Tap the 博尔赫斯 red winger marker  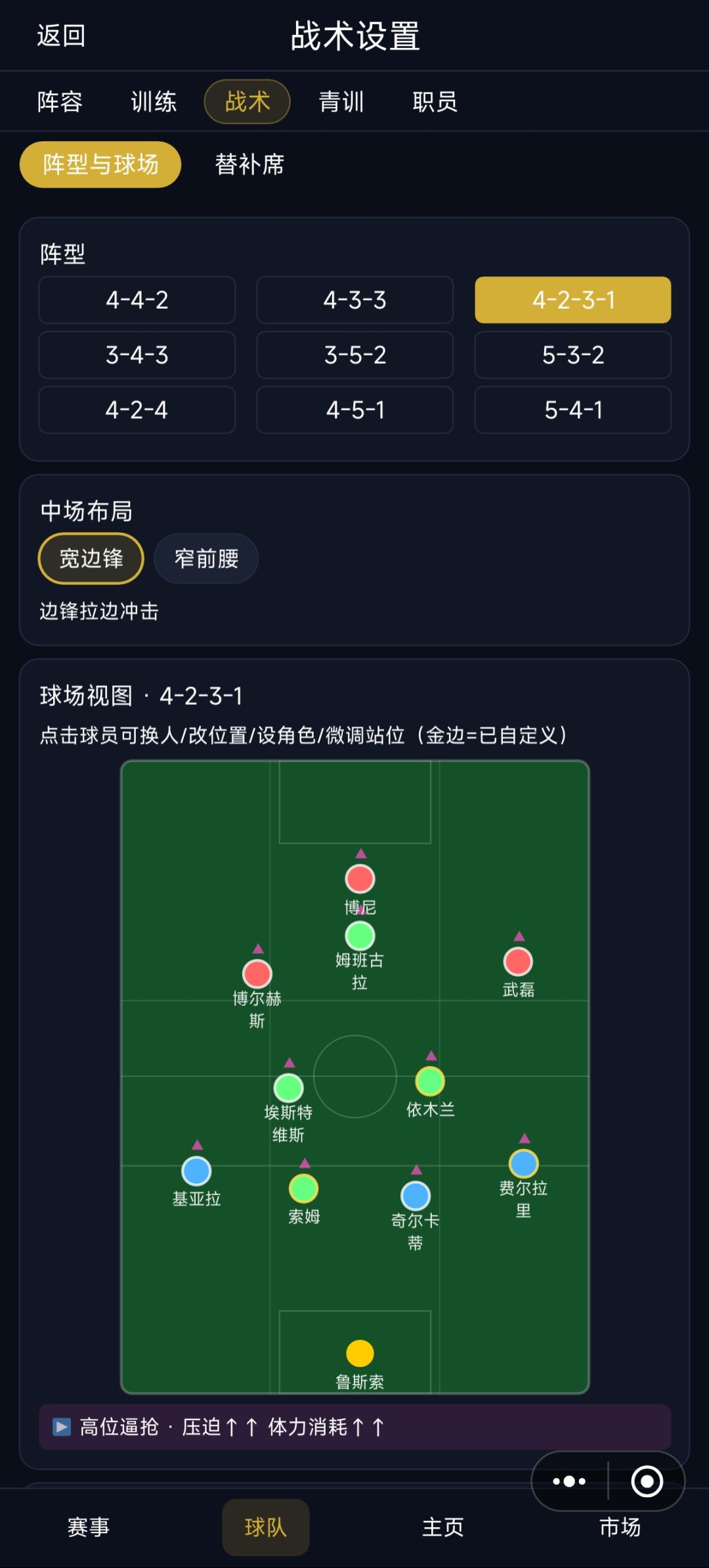pos(257,974)
